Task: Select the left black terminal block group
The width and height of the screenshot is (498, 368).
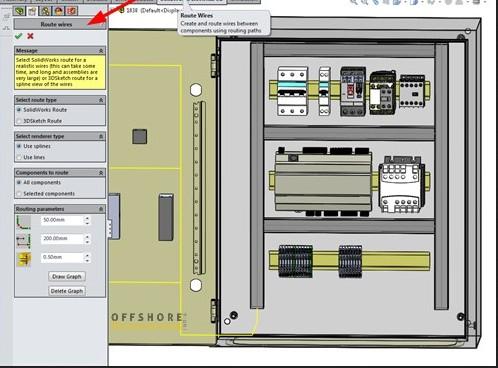Action: [x=295, y=261]
